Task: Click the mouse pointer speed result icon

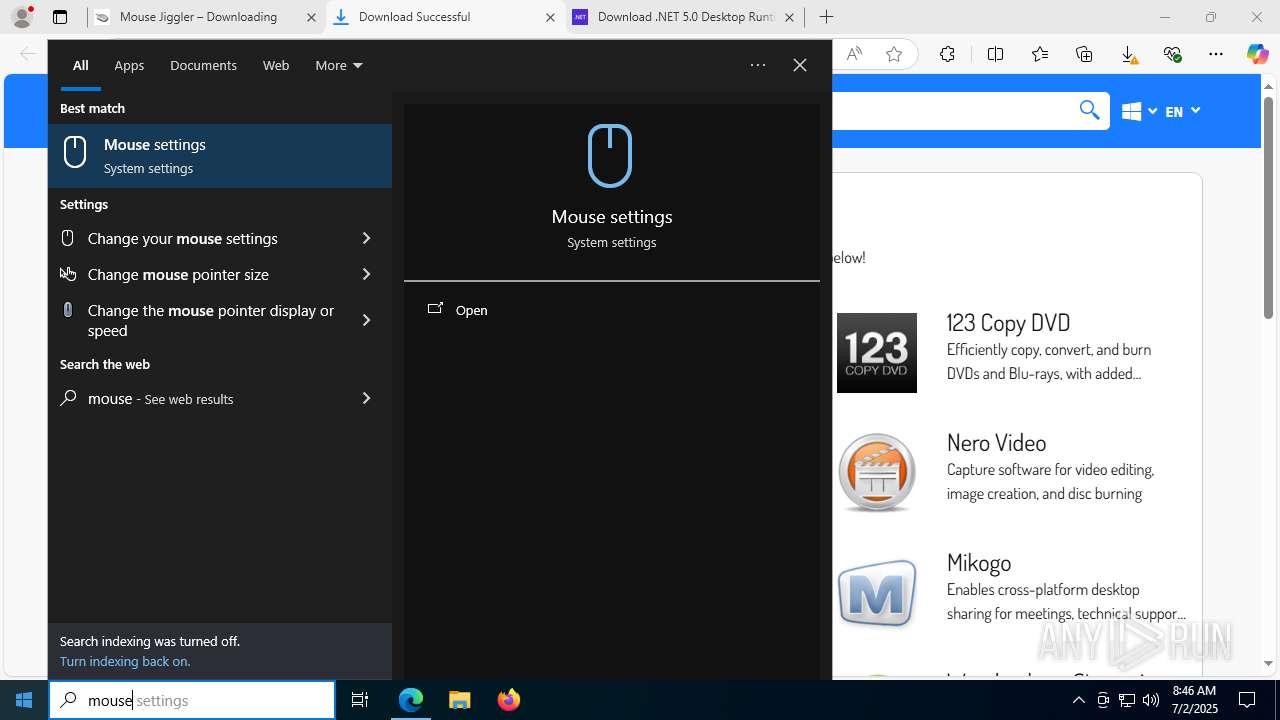Action: coord(68,310)
